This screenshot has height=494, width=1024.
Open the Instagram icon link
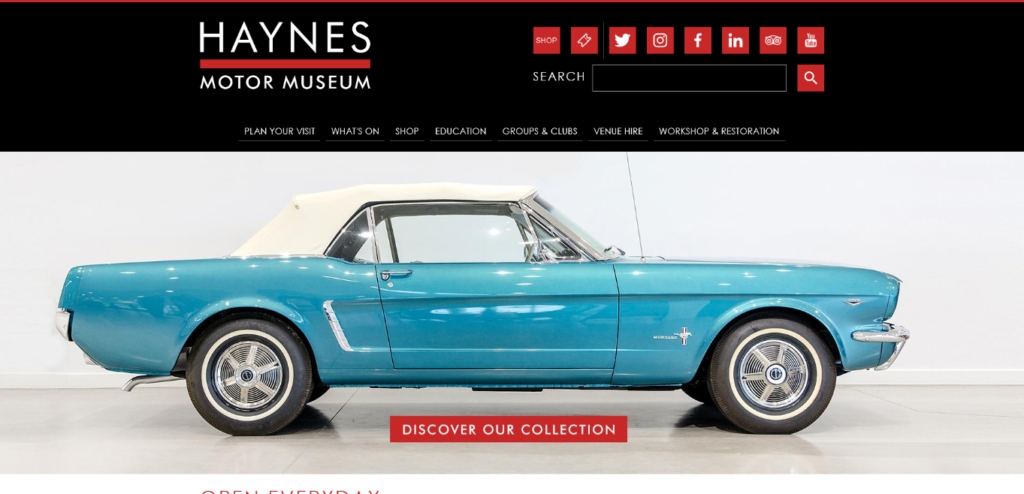point(660,41)
